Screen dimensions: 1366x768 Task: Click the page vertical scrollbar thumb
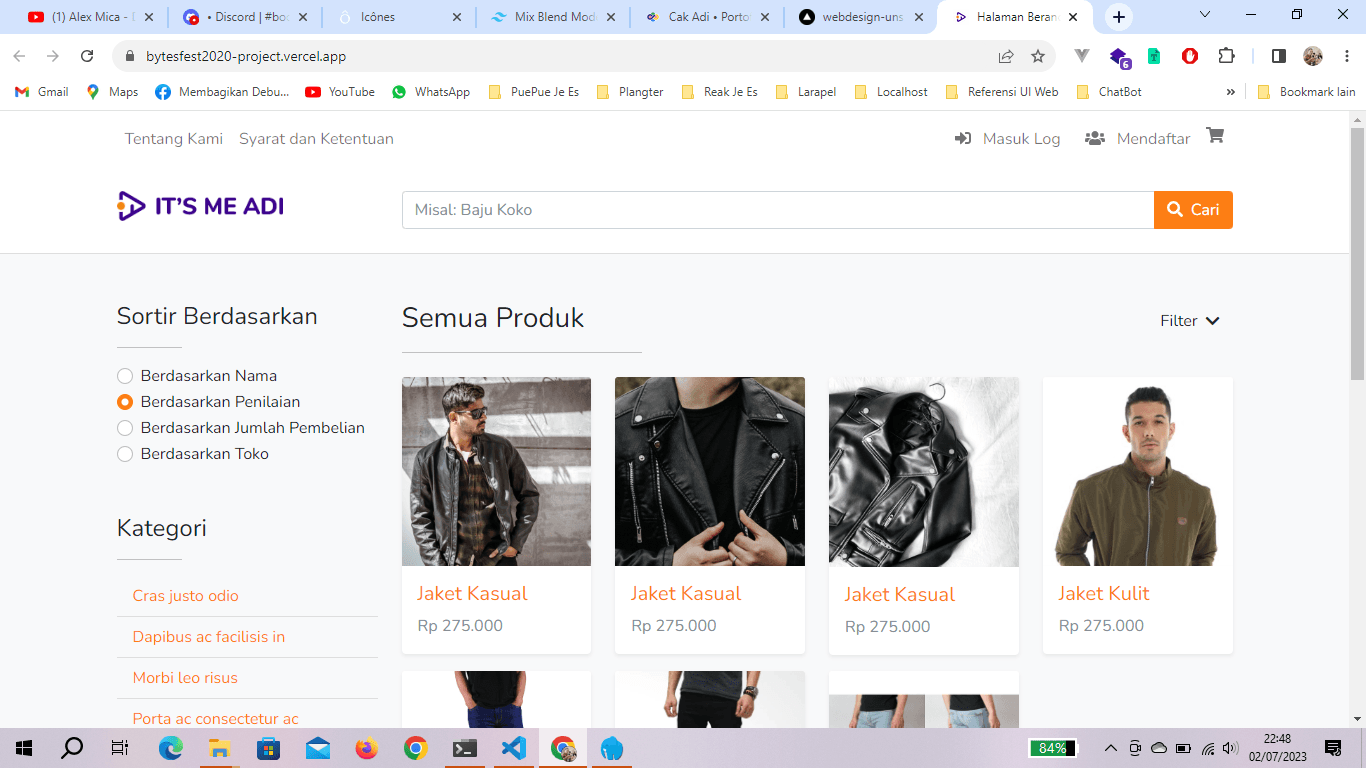(x=1357, y=253)
